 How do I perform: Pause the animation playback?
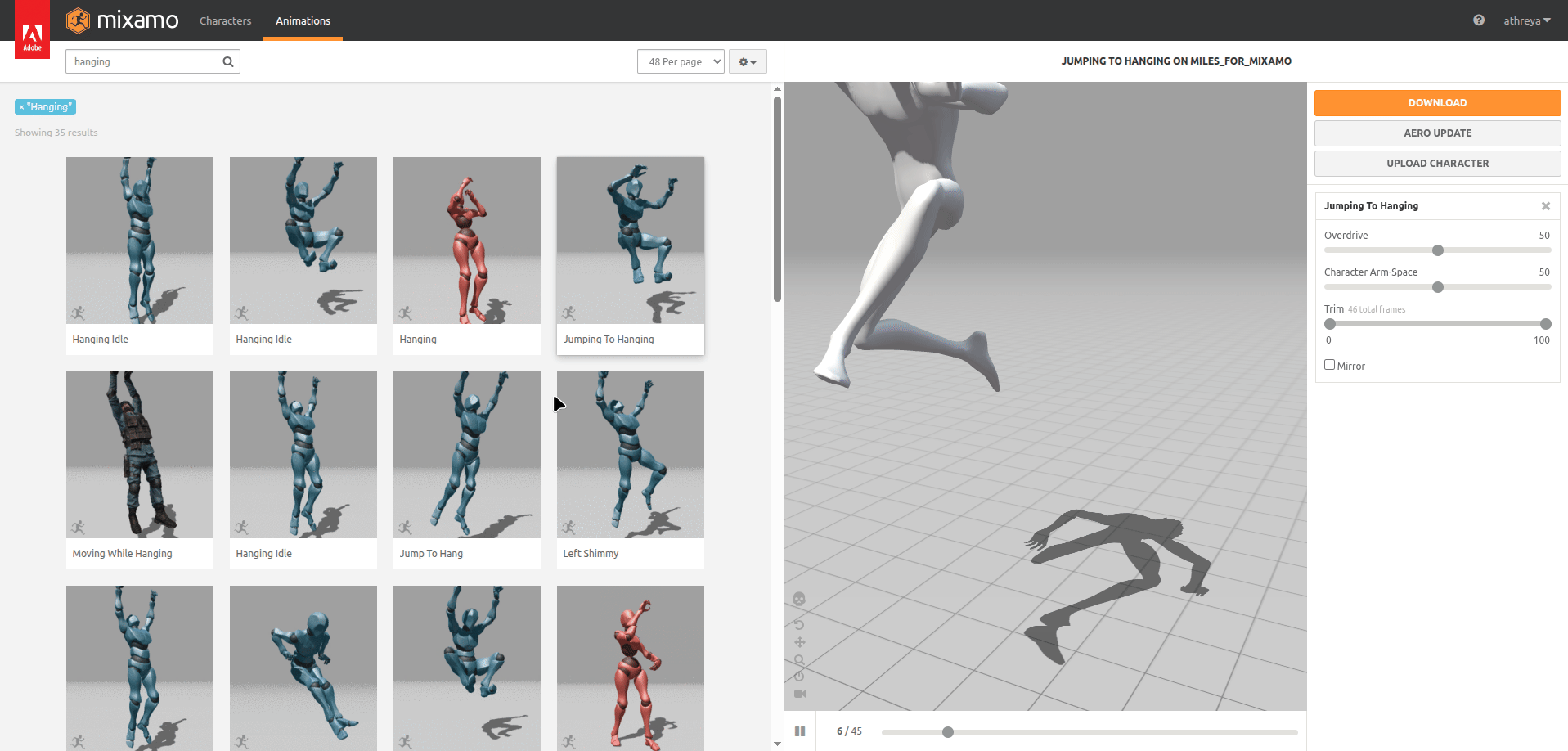click(x=800, y=731)
